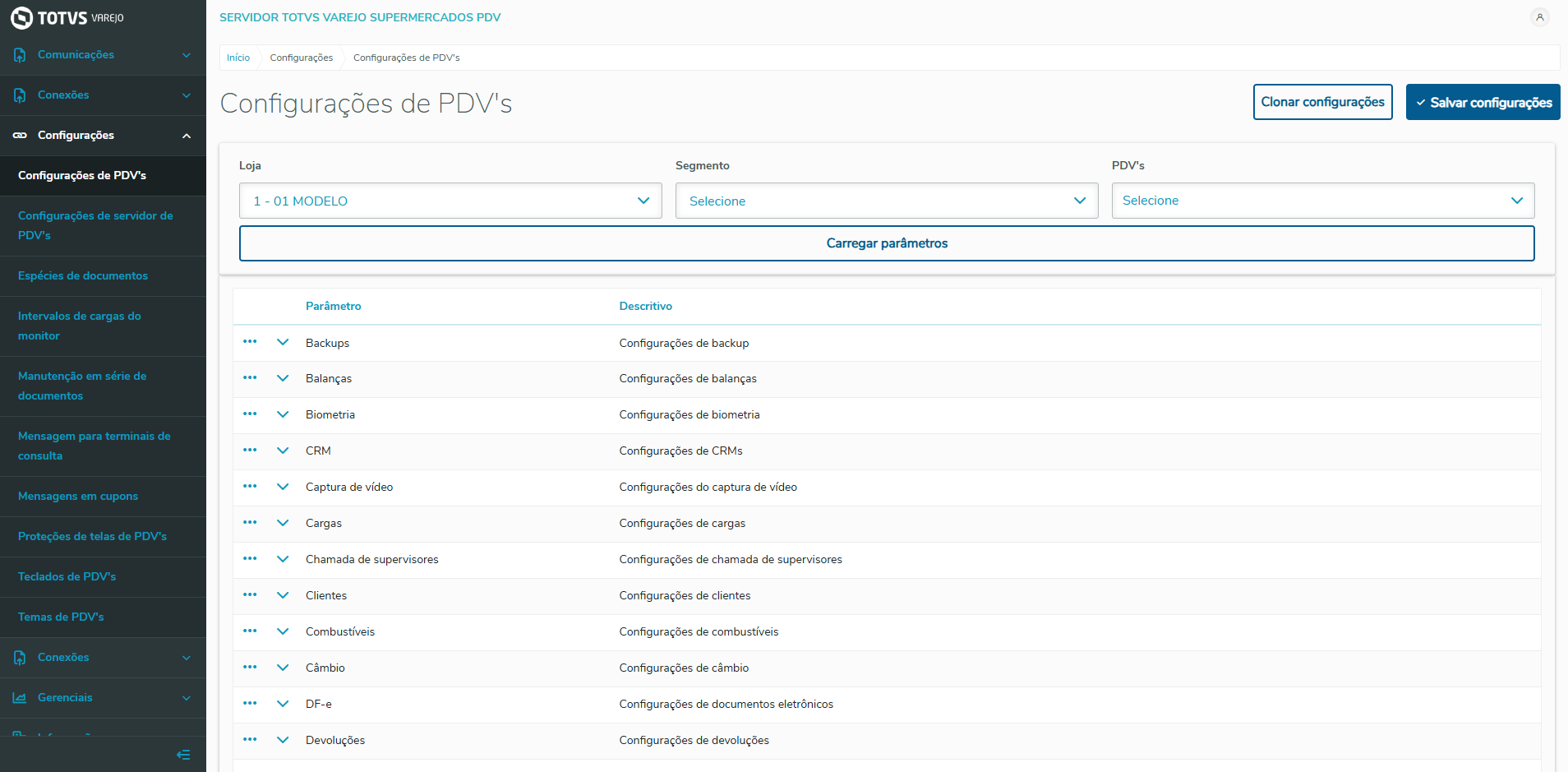Viewport: 1568px width, 772px height.
Task: Open actions menu for Captura de vídeo row
Action: point(250,487)
